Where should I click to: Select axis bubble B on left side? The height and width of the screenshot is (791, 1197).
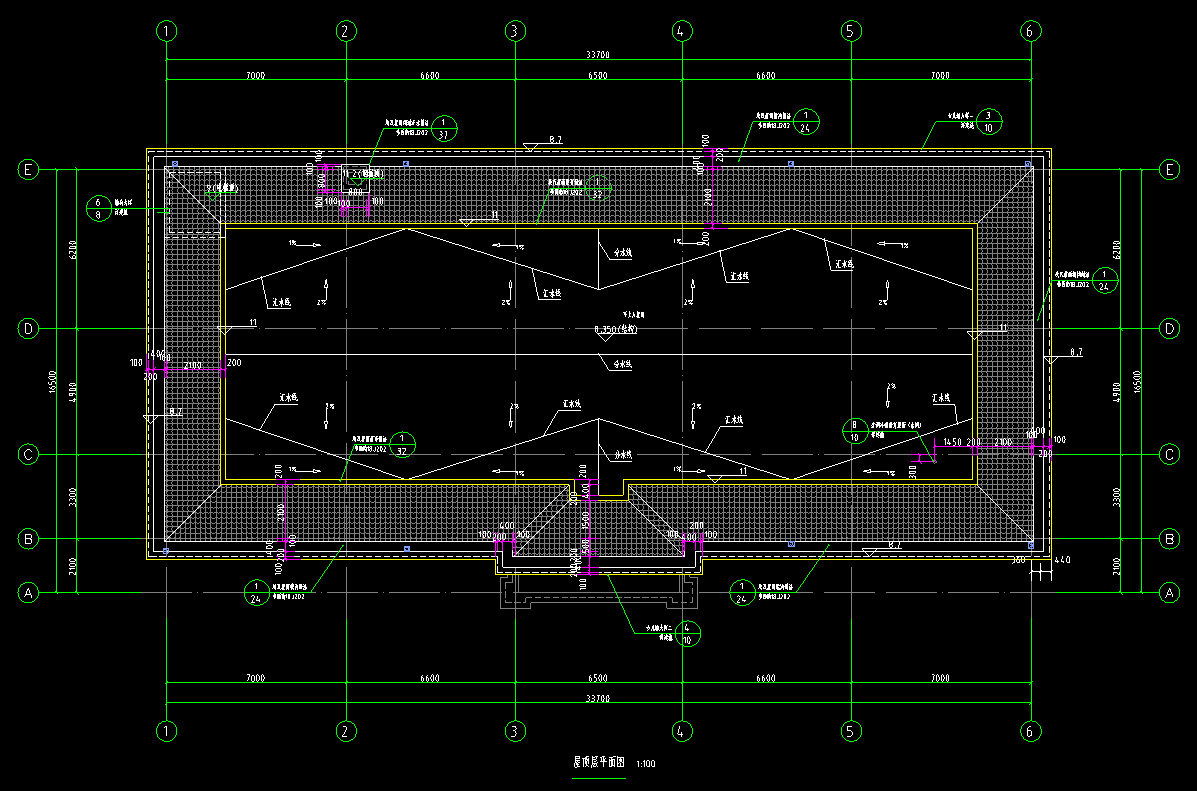pos(29,539)
